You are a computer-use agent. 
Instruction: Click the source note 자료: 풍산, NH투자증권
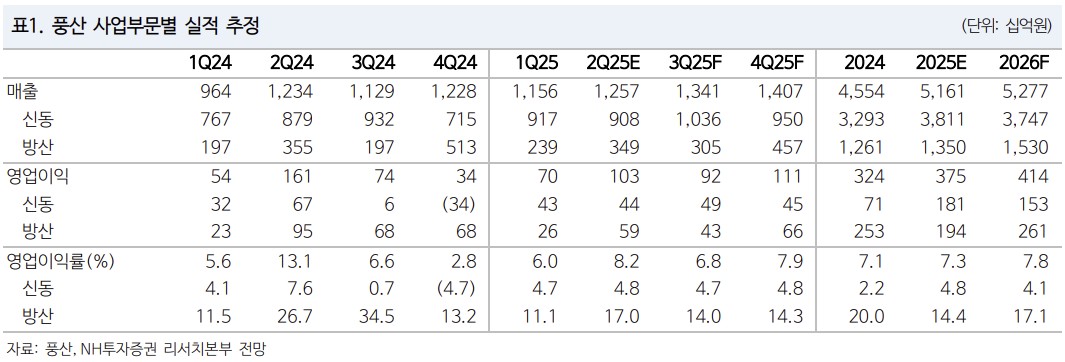[82, 349]
